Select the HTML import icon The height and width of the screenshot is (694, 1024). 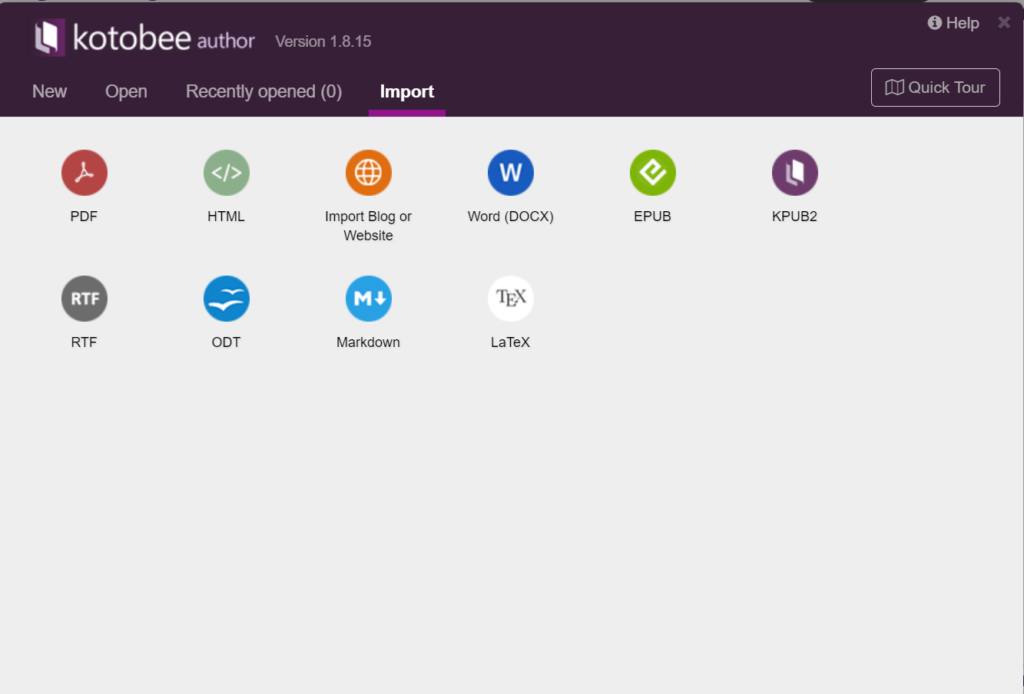pyautogui.click(x=226, y=173)
